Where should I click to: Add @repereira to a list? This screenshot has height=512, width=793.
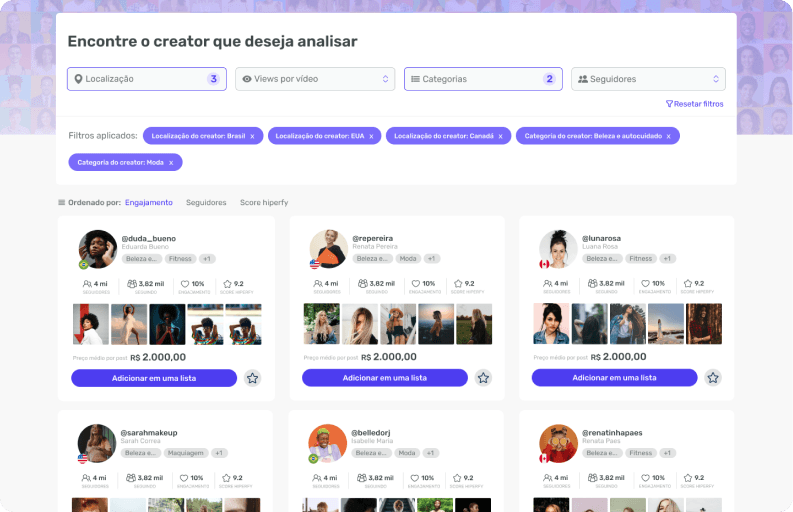click(385, 378)
